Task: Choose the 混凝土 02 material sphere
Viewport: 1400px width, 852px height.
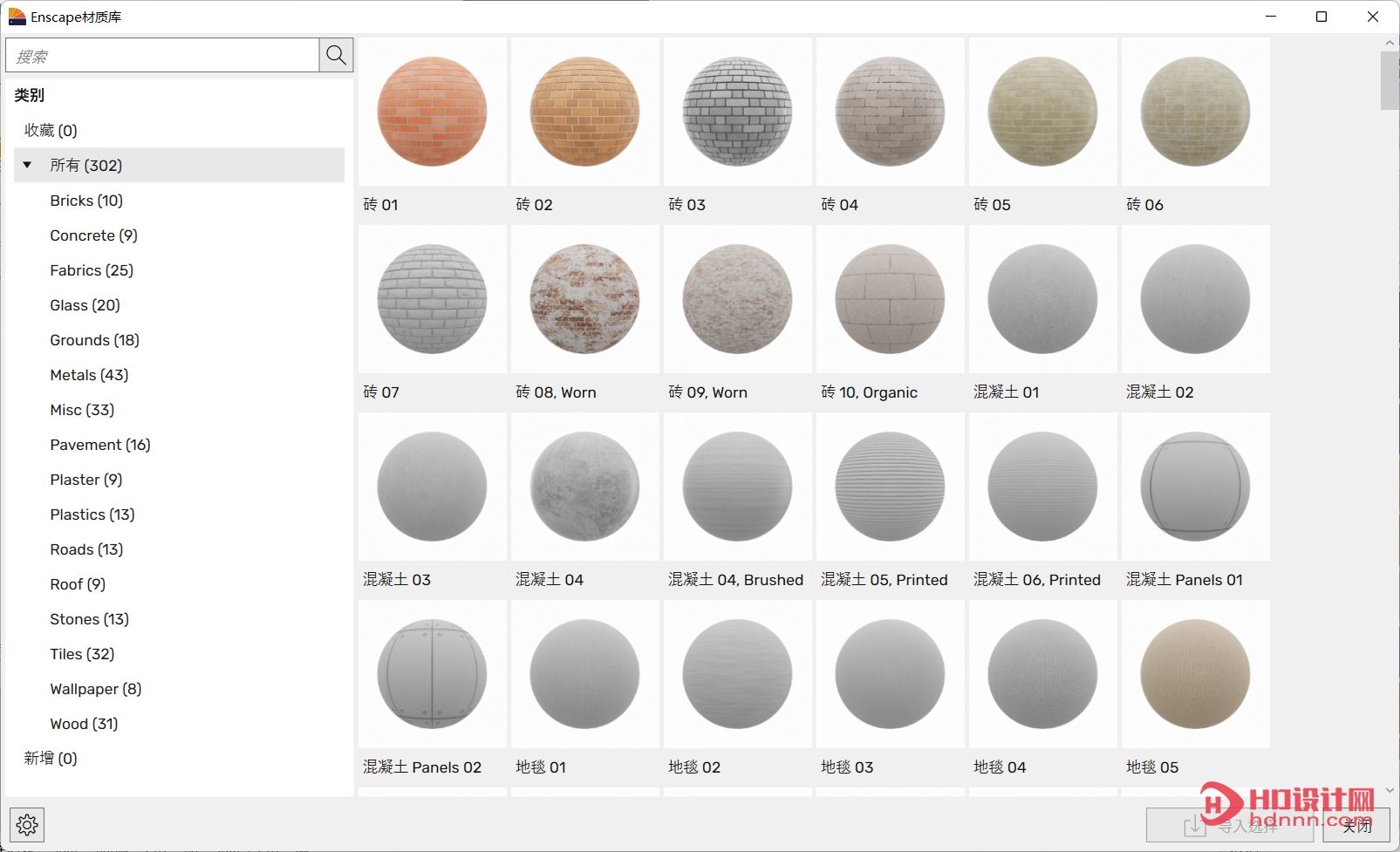Action: coord(1195,299)
